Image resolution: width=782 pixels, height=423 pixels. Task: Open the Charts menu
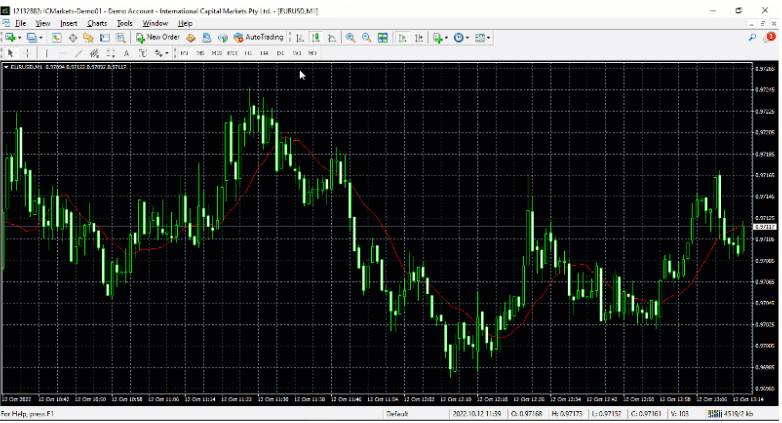click(x=97, y=22)
